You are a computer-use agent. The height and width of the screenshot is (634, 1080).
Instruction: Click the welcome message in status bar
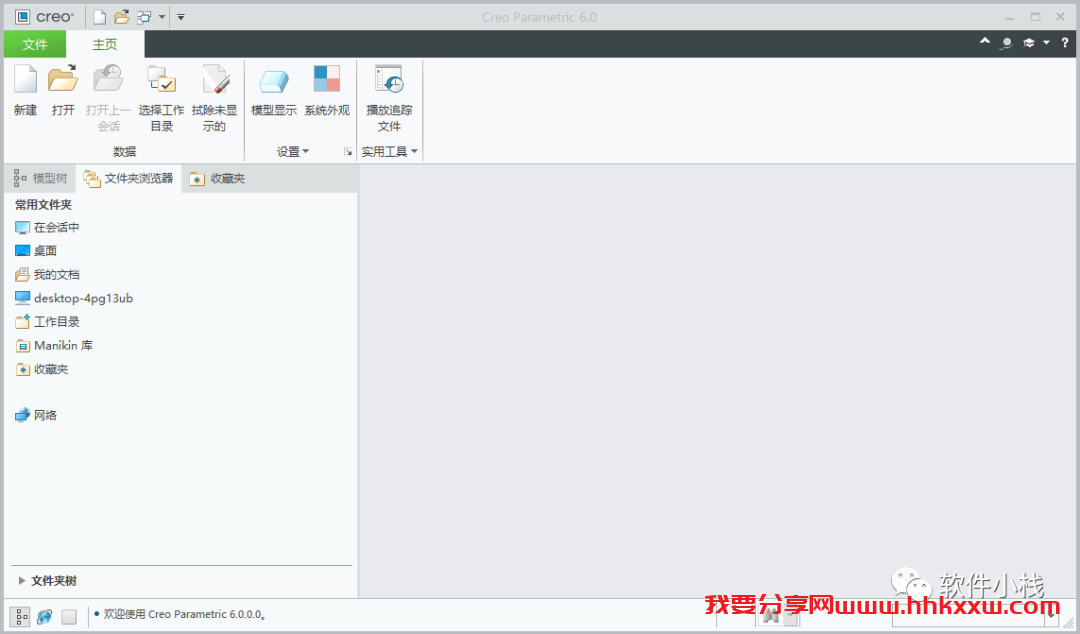[185, 614]
